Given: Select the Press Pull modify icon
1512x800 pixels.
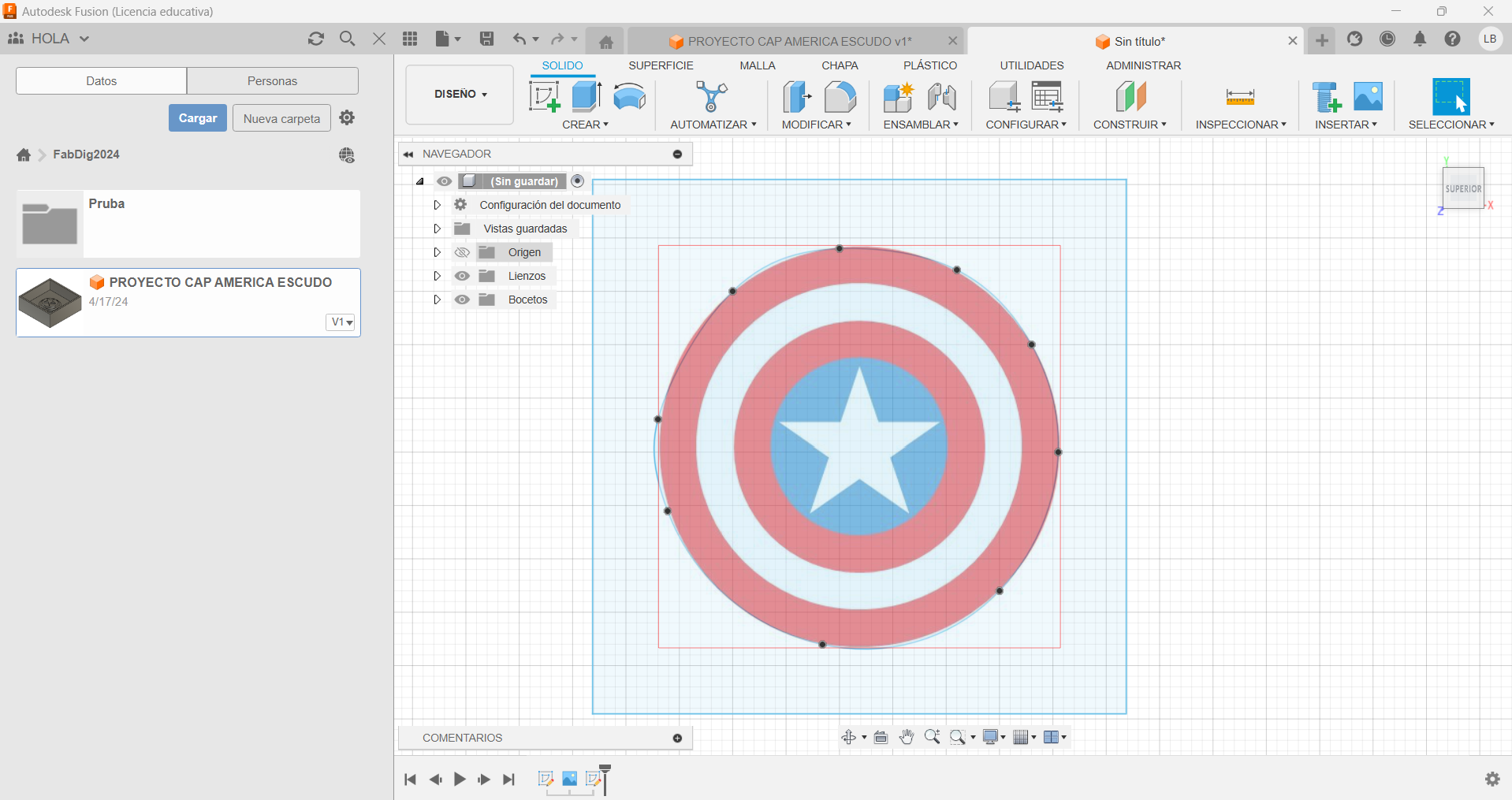Looking at the screenshot, I should [x=797, y=97].
